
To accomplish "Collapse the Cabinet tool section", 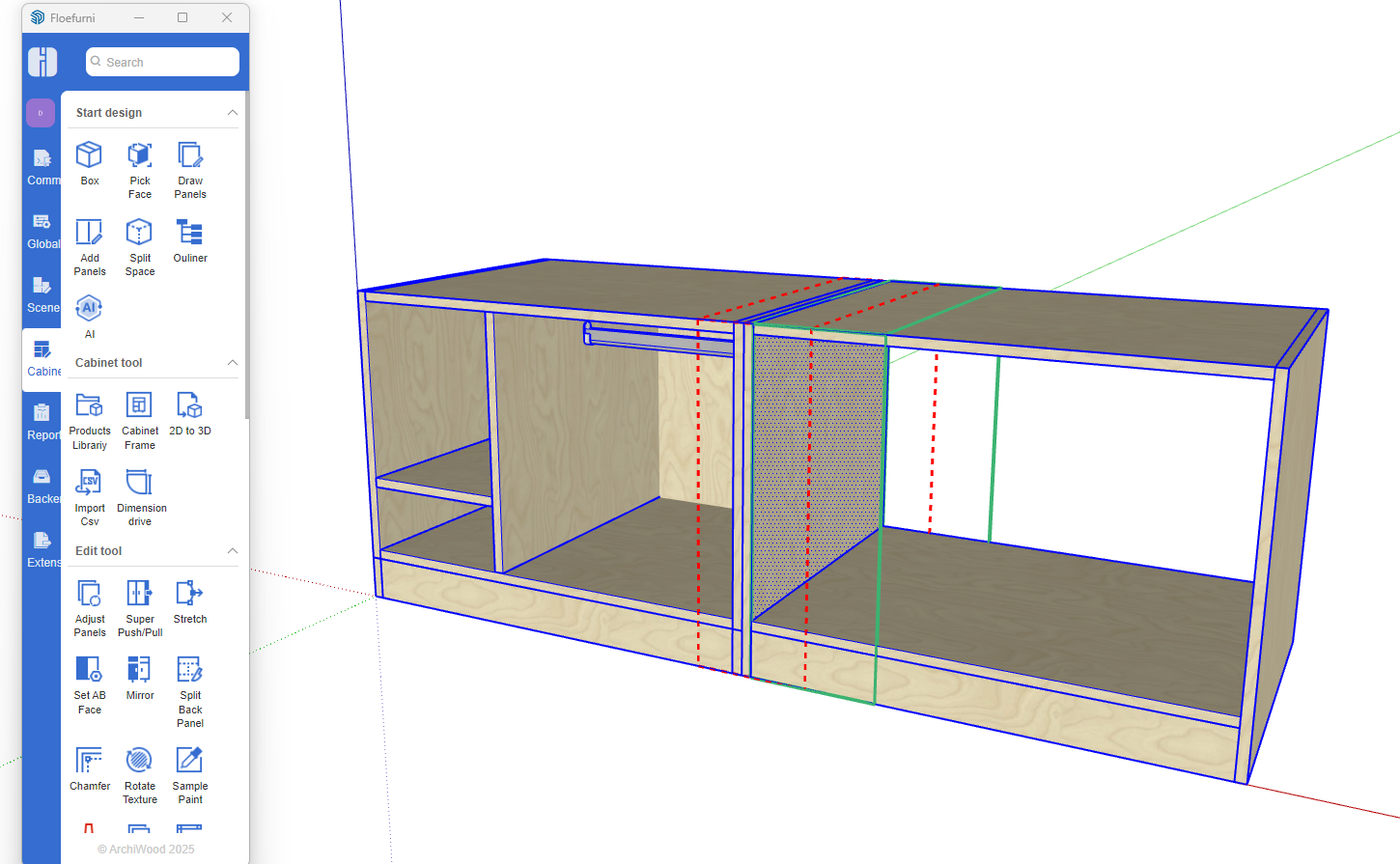I will pyautogui.click(x=232, y=363).
